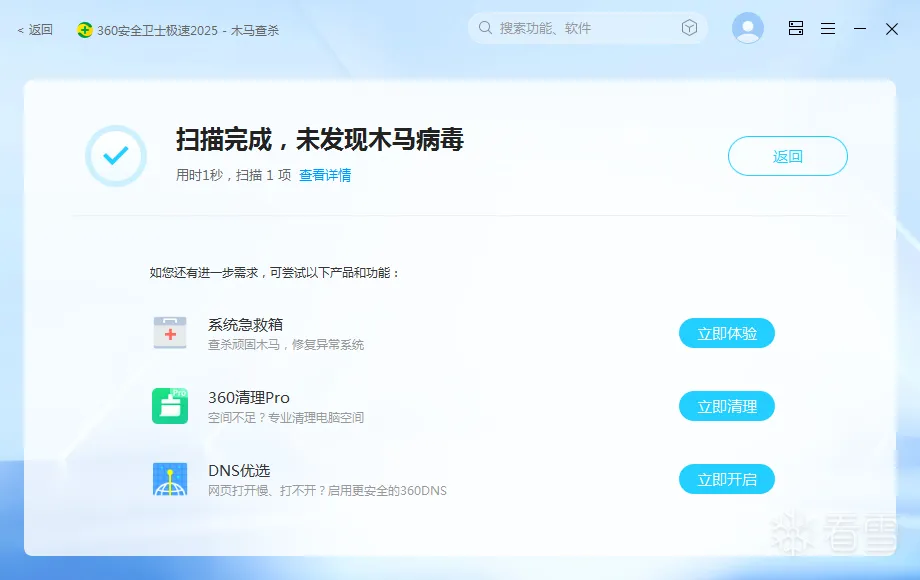Click the 用时1秒，扫描 1 项 text
Screen dimensions: 920x580
(x=234, y=175)
